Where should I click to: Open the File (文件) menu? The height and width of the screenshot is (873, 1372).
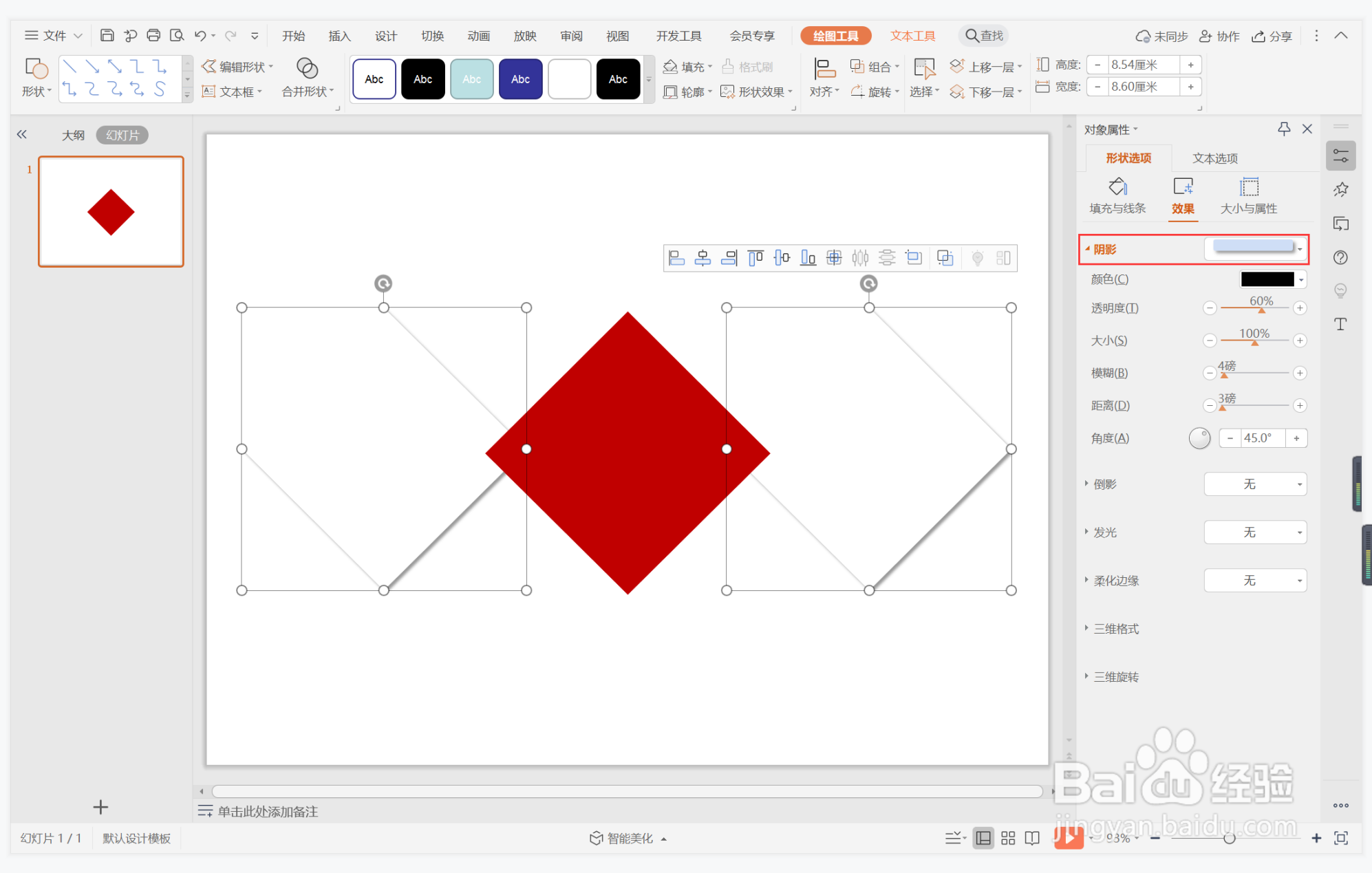[x=54, y=36]
